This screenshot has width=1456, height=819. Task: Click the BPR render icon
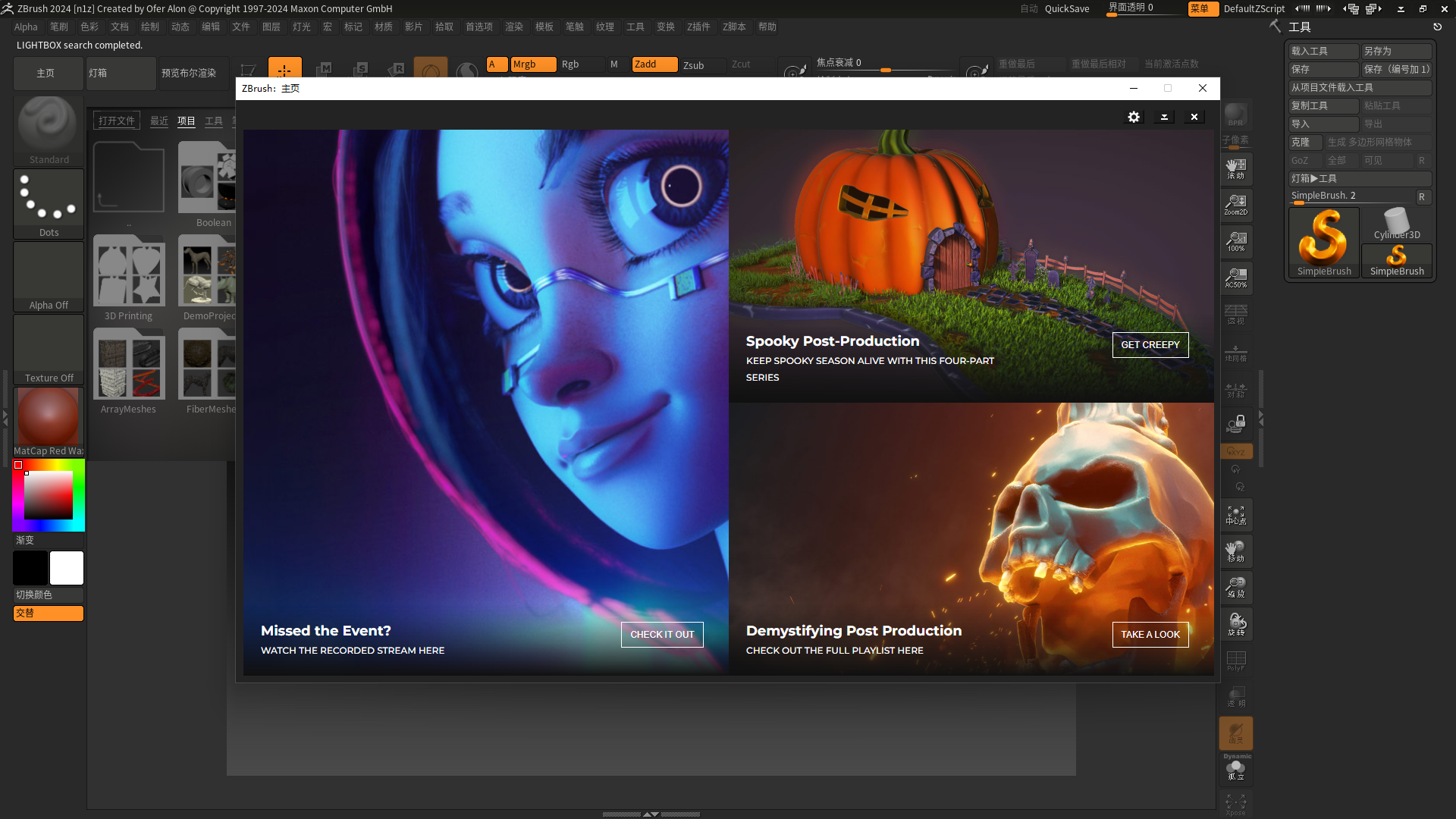click(1235, 115)
